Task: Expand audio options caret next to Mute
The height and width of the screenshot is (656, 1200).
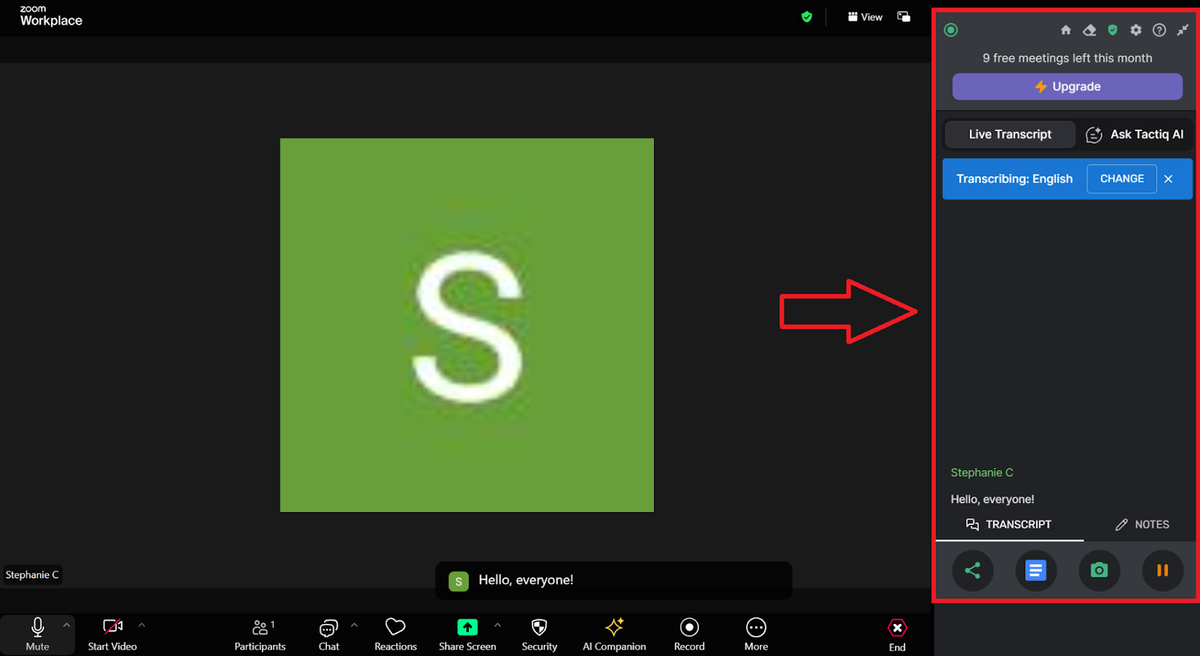Action: [67, 625]
